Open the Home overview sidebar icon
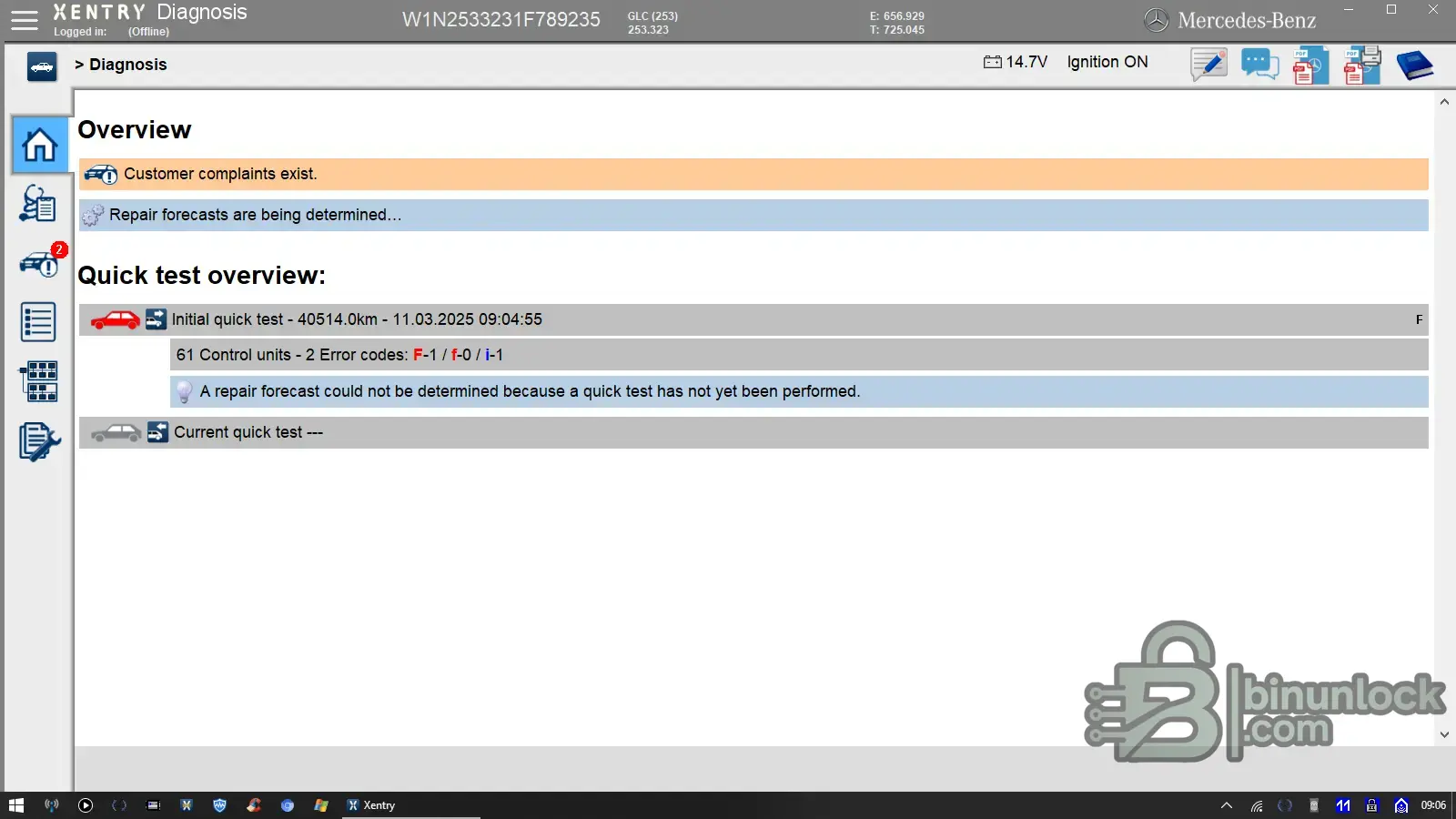The image size is (1456, 819). (x=39, y=145)
